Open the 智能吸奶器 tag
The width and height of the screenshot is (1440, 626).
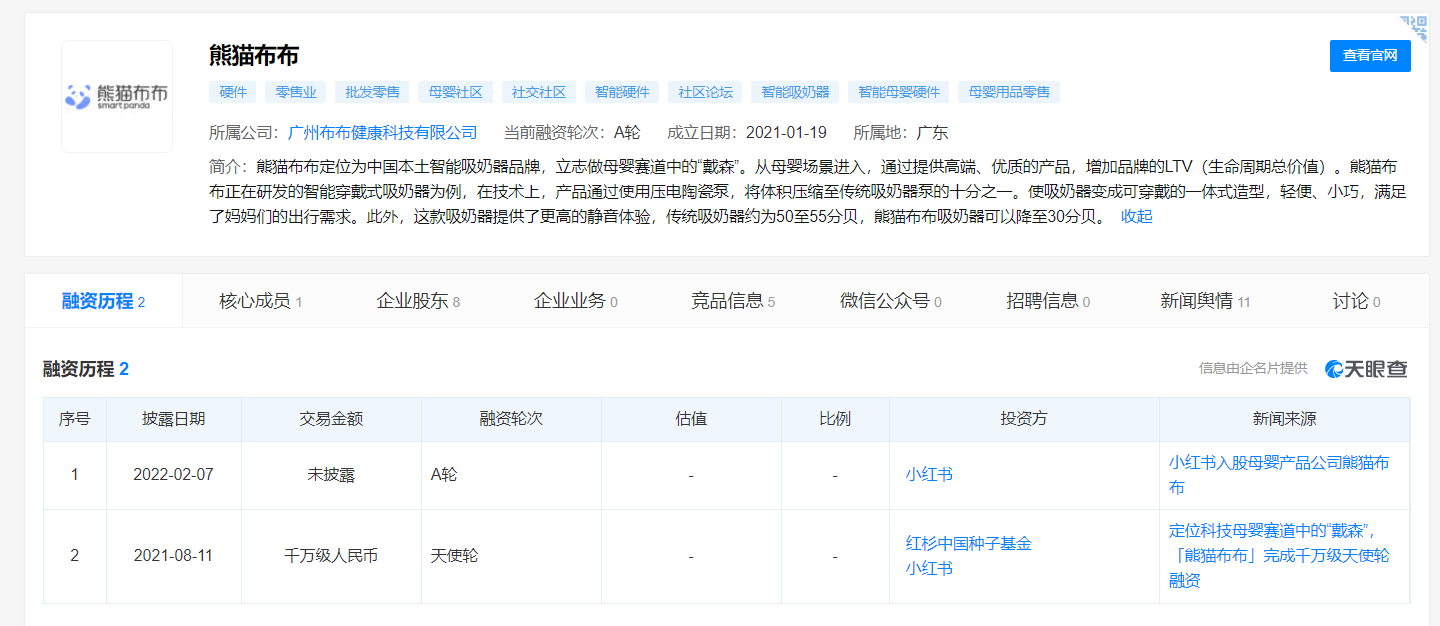click(x=796, y=92)
